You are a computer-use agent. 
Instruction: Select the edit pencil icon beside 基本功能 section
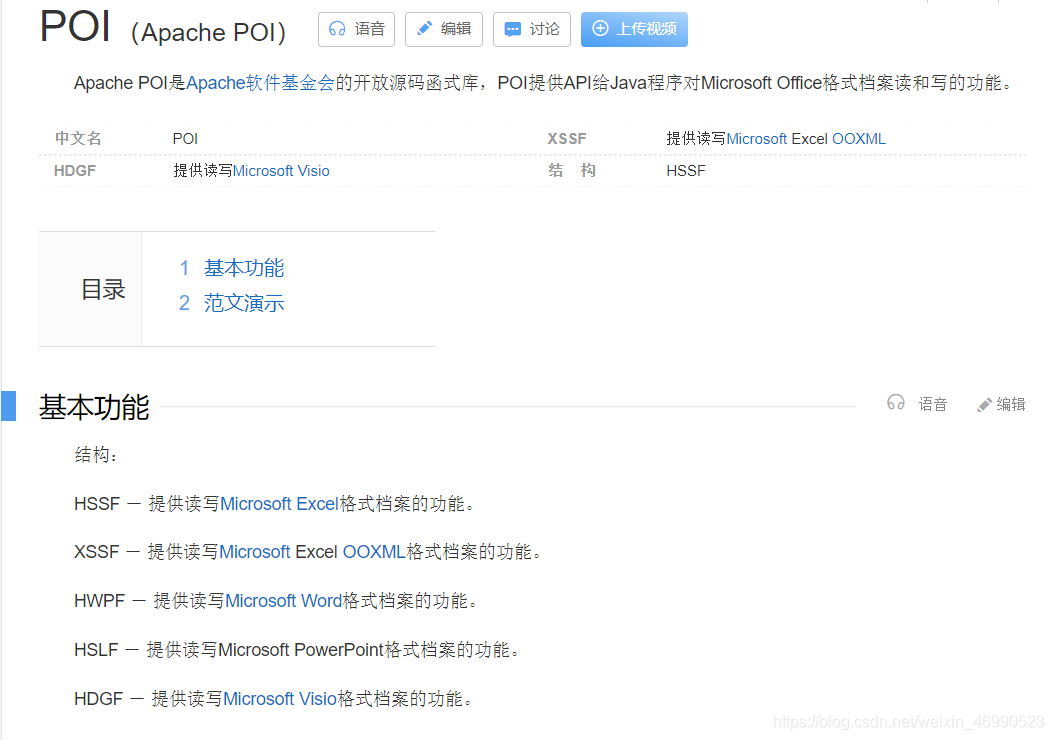coord(983,403)
